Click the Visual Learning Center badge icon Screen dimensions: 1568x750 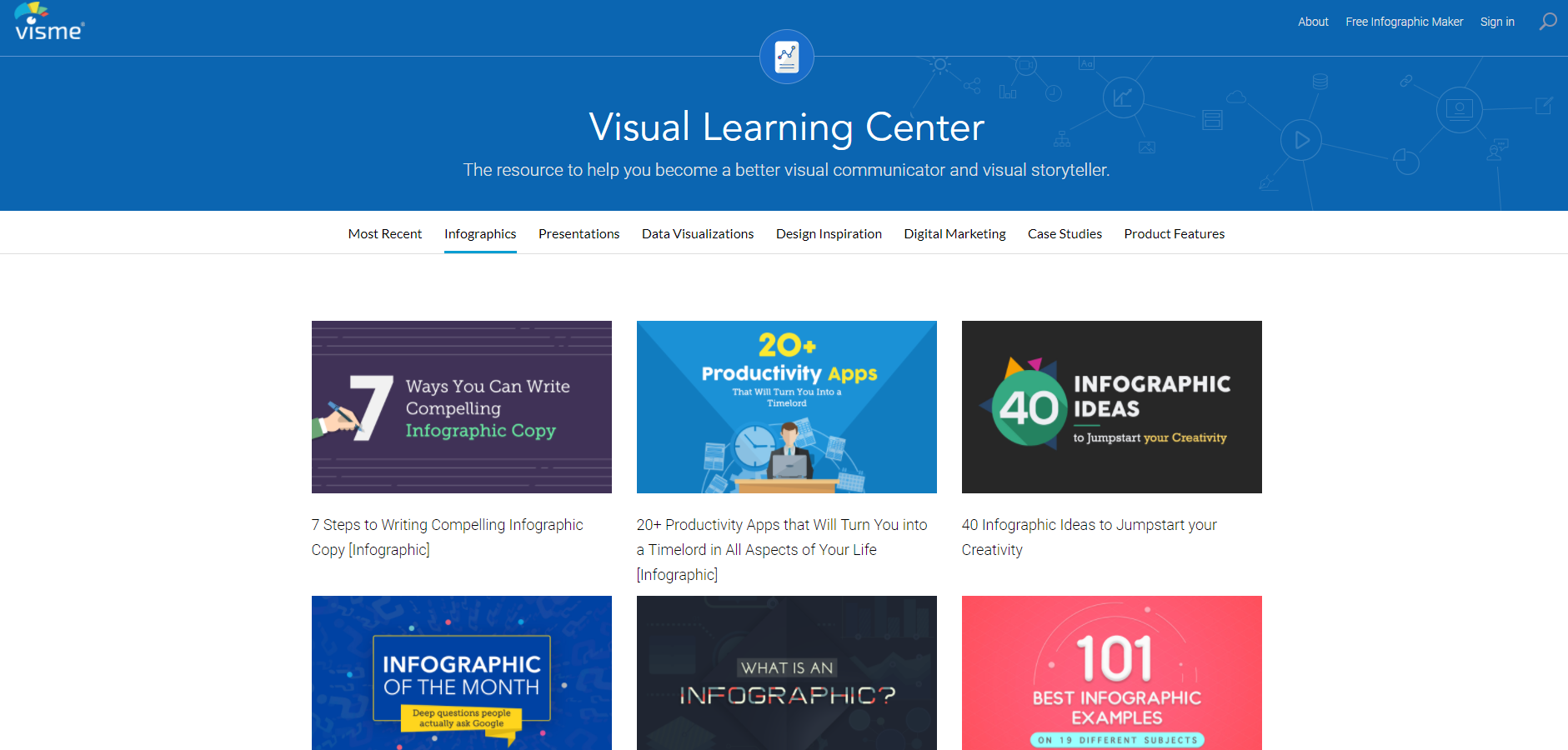click(x=787, y=57)
